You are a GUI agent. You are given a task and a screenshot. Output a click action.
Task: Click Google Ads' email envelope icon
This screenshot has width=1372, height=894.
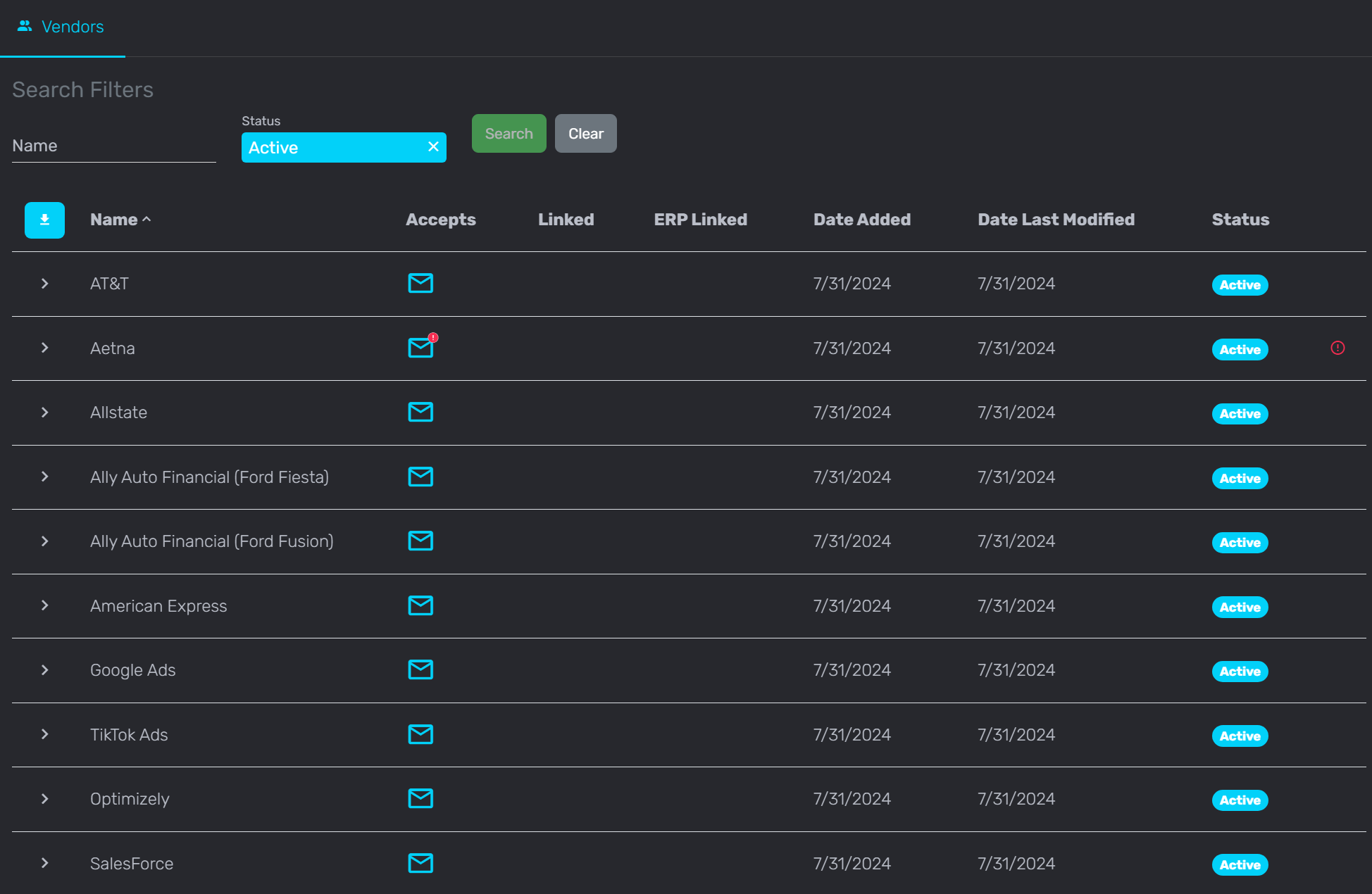(420, 669)
